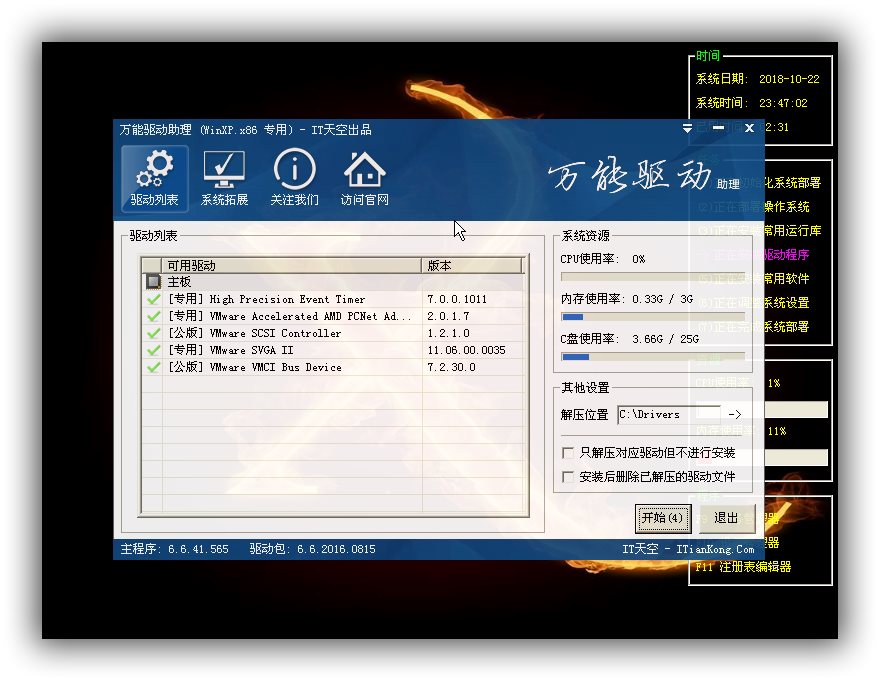
Task: Open the 关注我们 info tab
Action: pyautogui.click(x=294, y=179)
